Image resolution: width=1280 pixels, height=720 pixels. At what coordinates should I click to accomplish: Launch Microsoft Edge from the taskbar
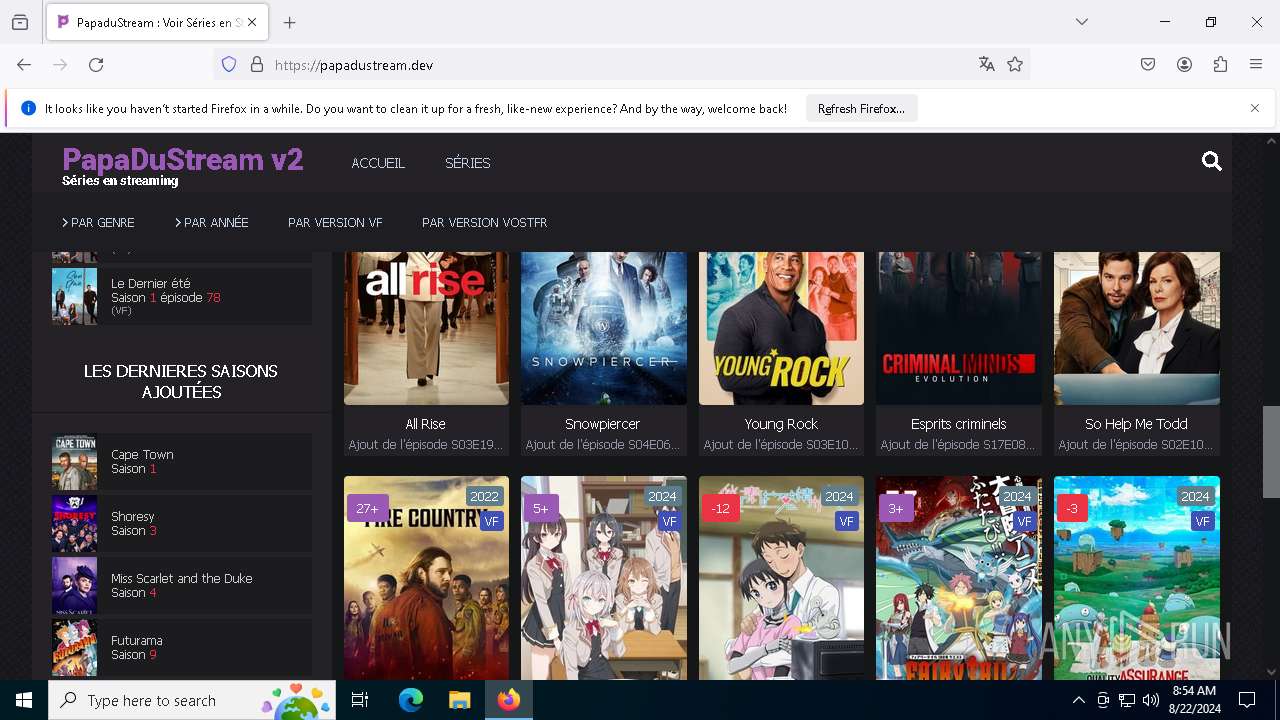click(411, 700)
